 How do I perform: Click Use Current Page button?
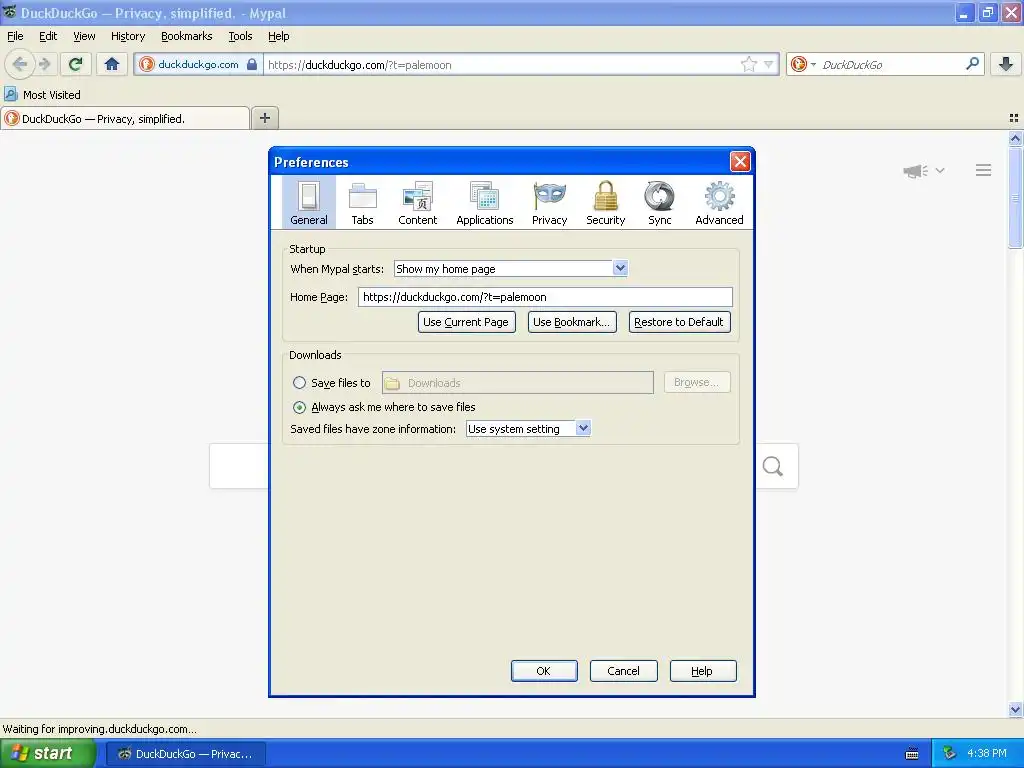(x=466, y=322)
